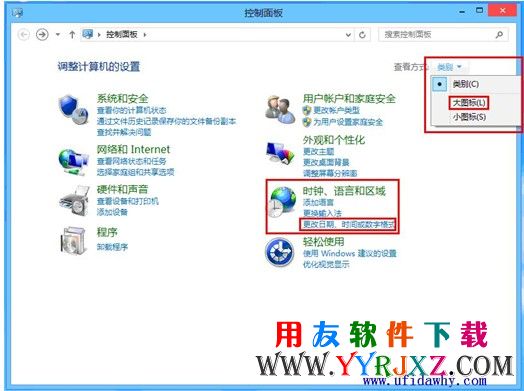
Task: Click 查看你的计算机状态 link
Action: click(131, 110)
